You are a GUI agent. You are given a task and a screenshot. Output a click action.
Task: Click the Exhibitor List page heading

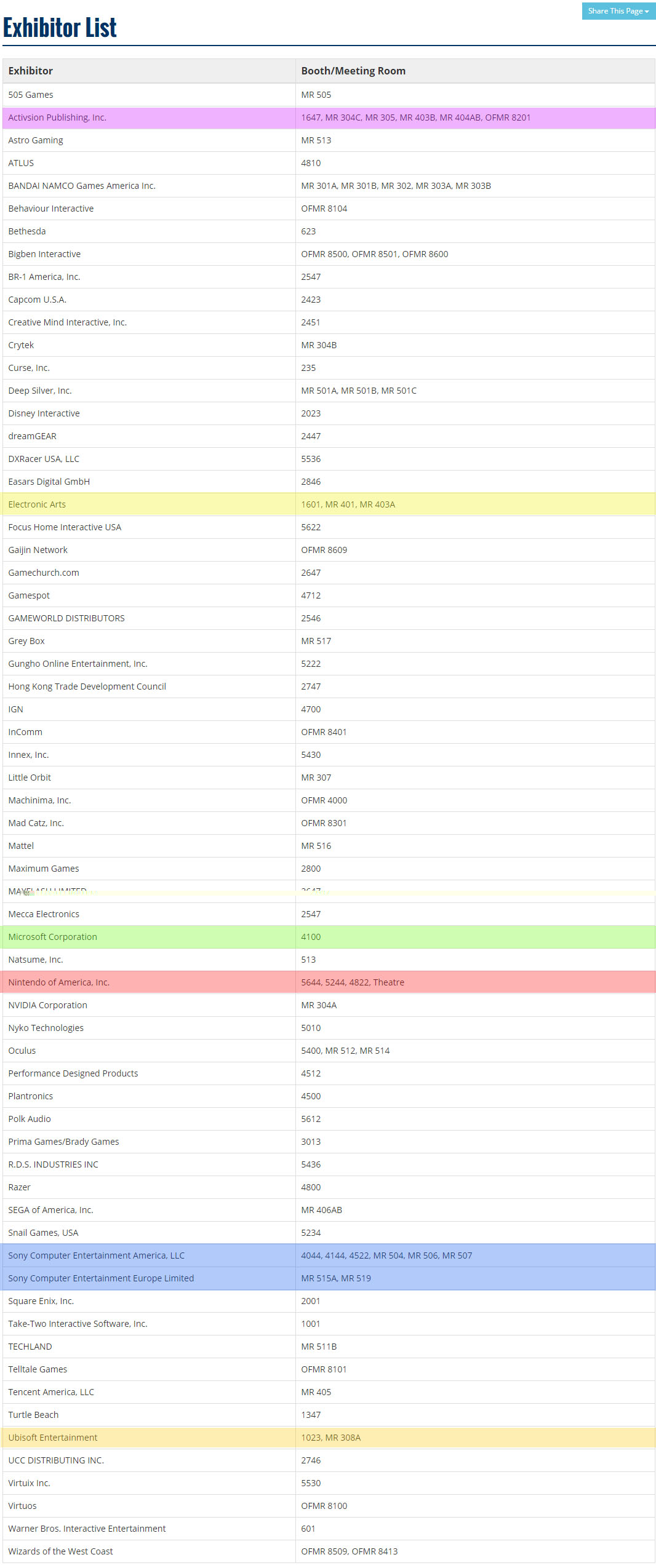point(60,28)
